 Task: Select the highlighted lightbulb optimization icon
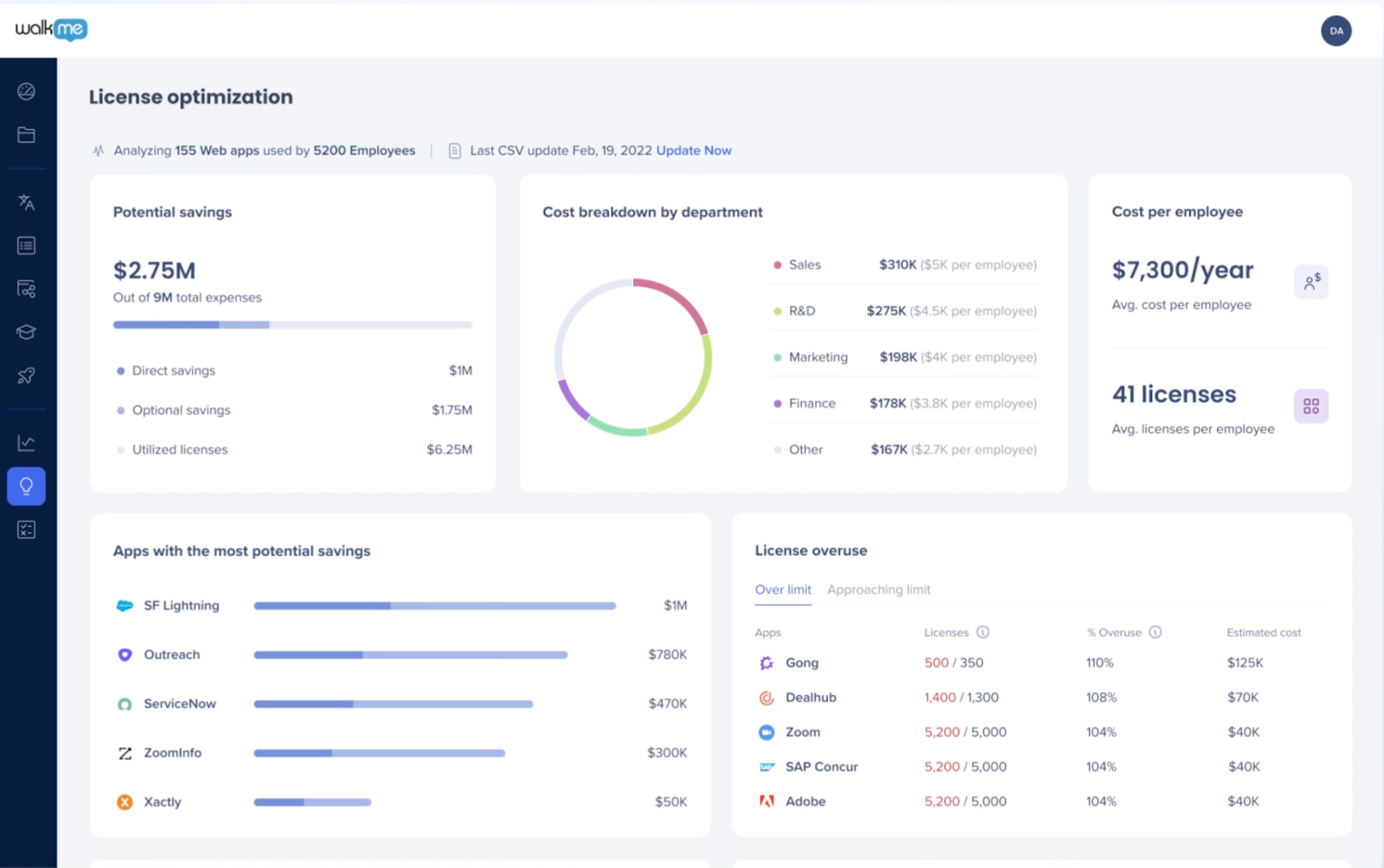(x=26, y=485)
